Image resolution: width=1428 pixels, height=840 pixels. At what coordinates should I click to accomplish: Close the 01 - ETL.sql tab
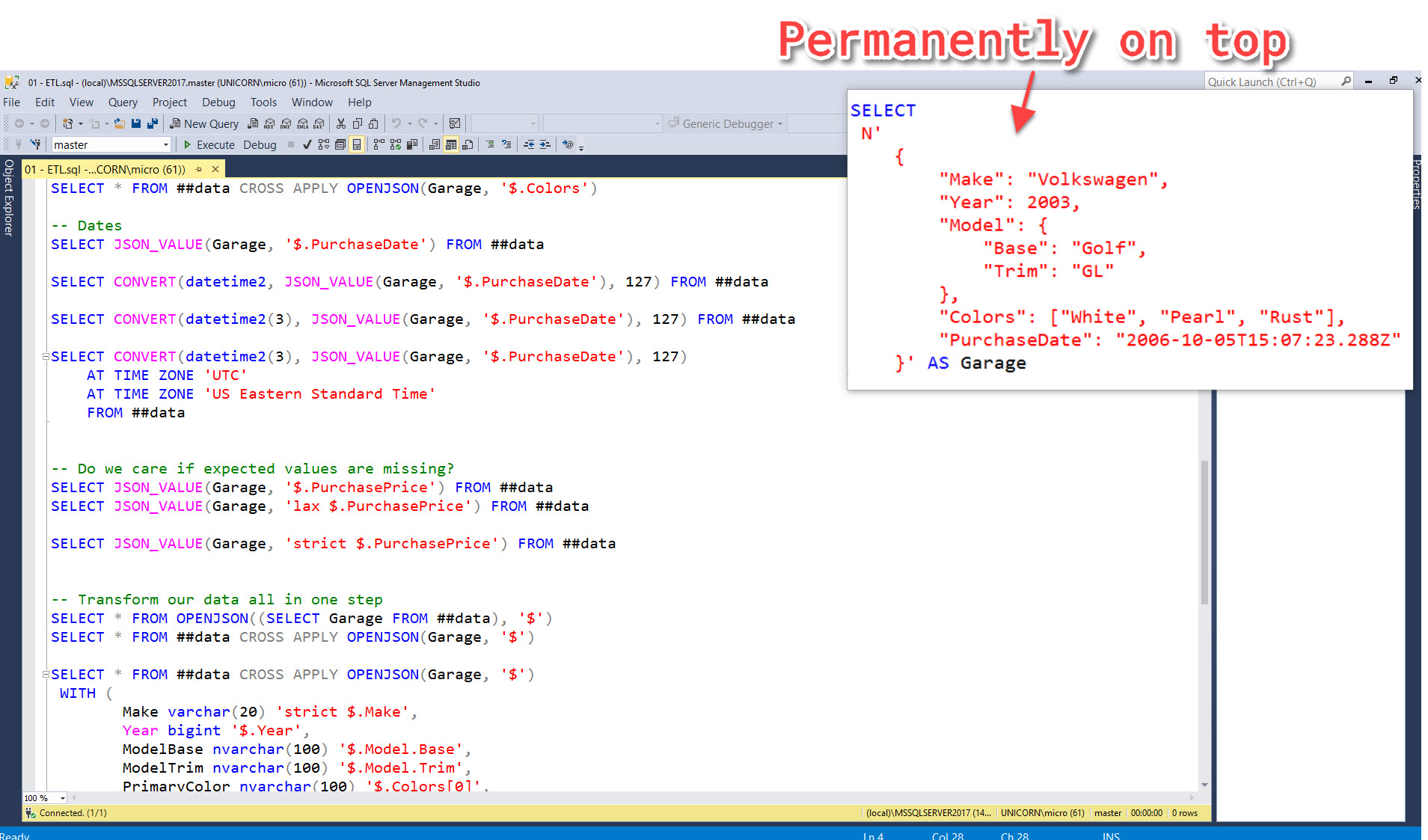tap(215, 169)
